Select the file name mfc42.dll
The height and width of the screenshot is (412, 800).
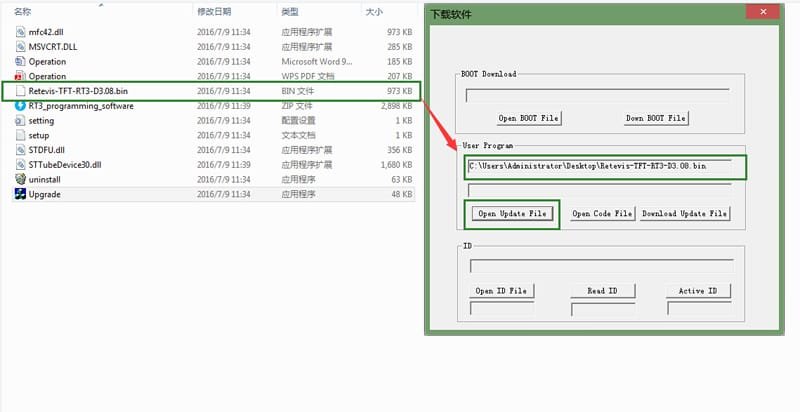coord(46,32)
